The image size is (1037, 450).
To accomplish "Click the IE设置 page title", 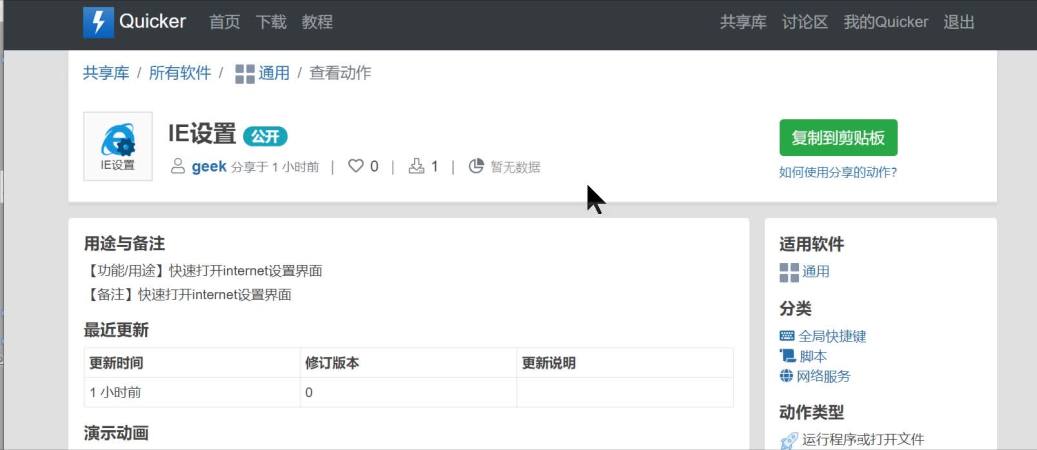I will [202, 134].
